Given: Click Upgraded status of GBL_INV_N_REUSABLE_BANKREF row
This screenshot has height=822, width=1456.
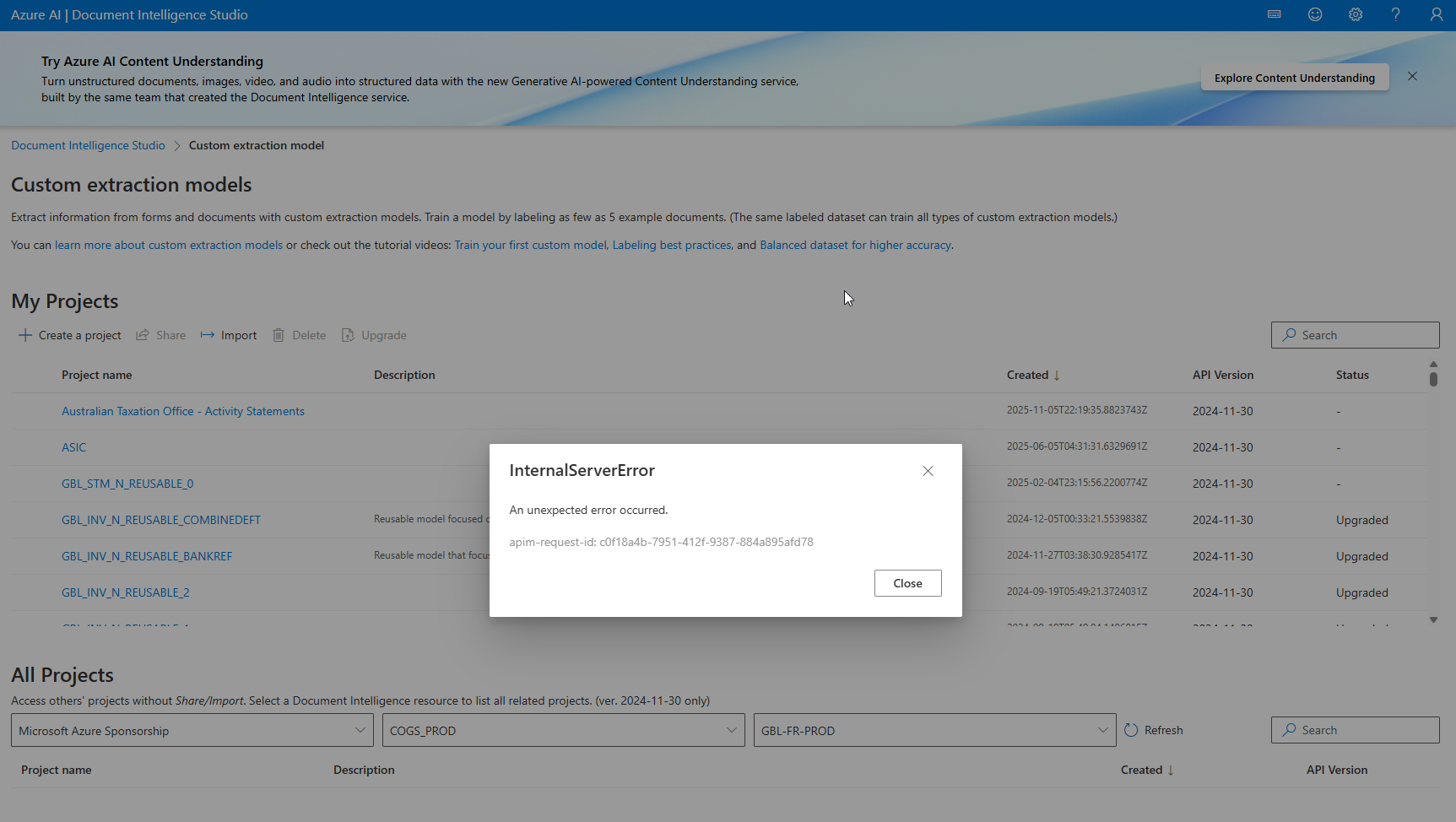Looking at the screenshot, I should [x=1361, y=556].
